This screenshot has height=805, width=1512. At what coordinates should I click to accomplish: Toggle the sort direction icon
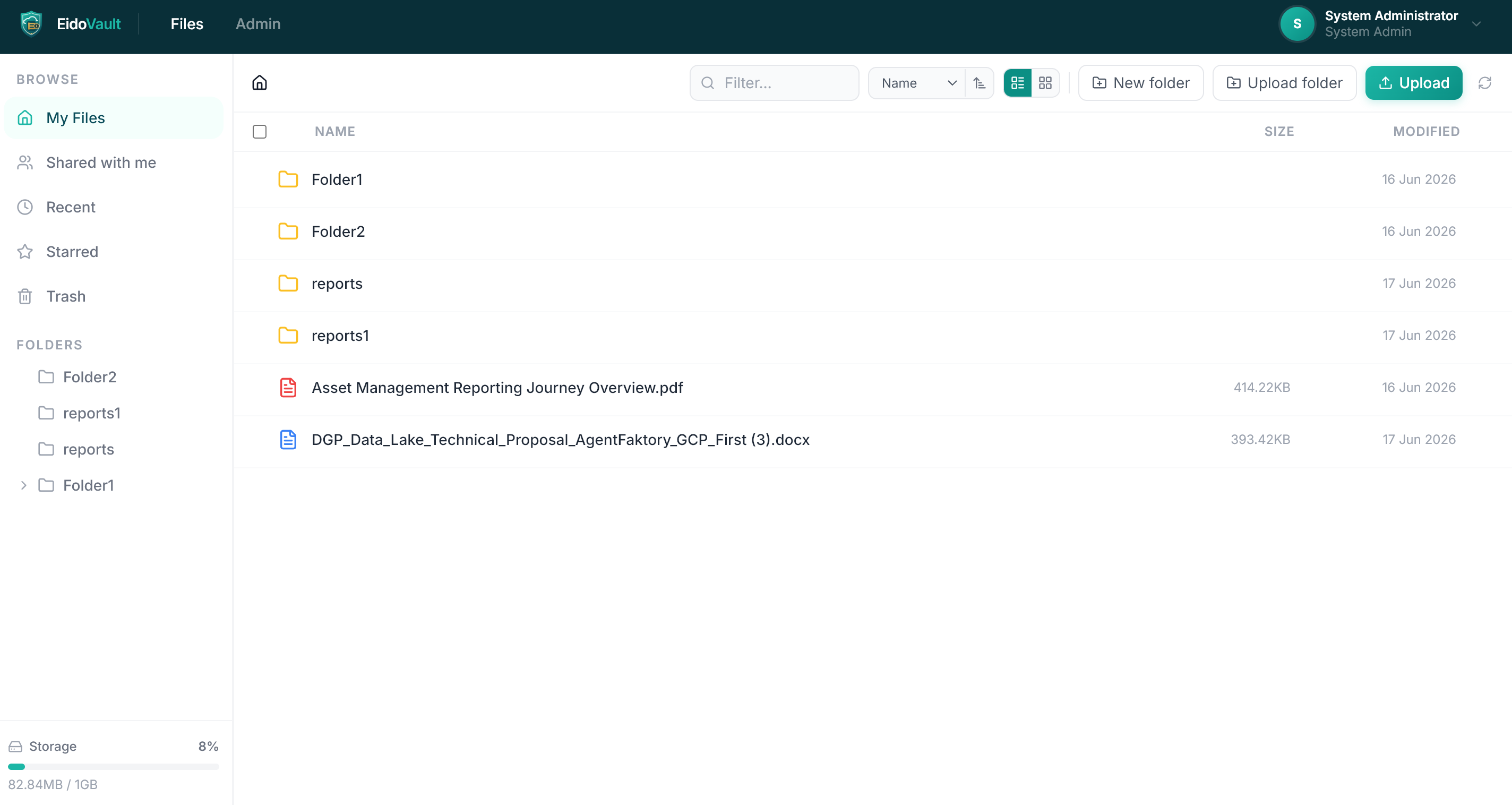[x=979, y=83]
